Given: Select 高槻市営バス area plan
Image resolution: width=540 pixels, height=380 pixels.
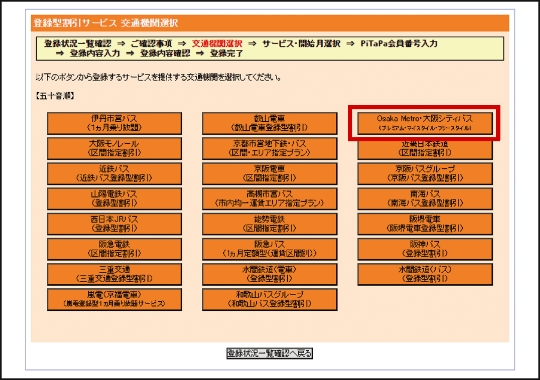Looking at the screenshot, I should pos(270,199).
